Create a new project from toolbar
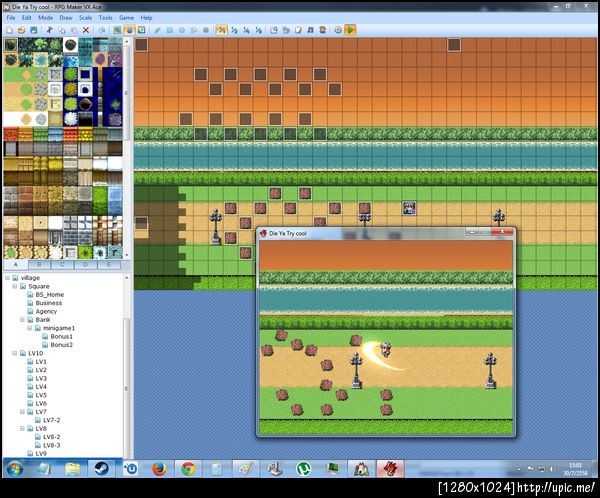Viewport: 600px width, 498px height. (x=10, y=30)
